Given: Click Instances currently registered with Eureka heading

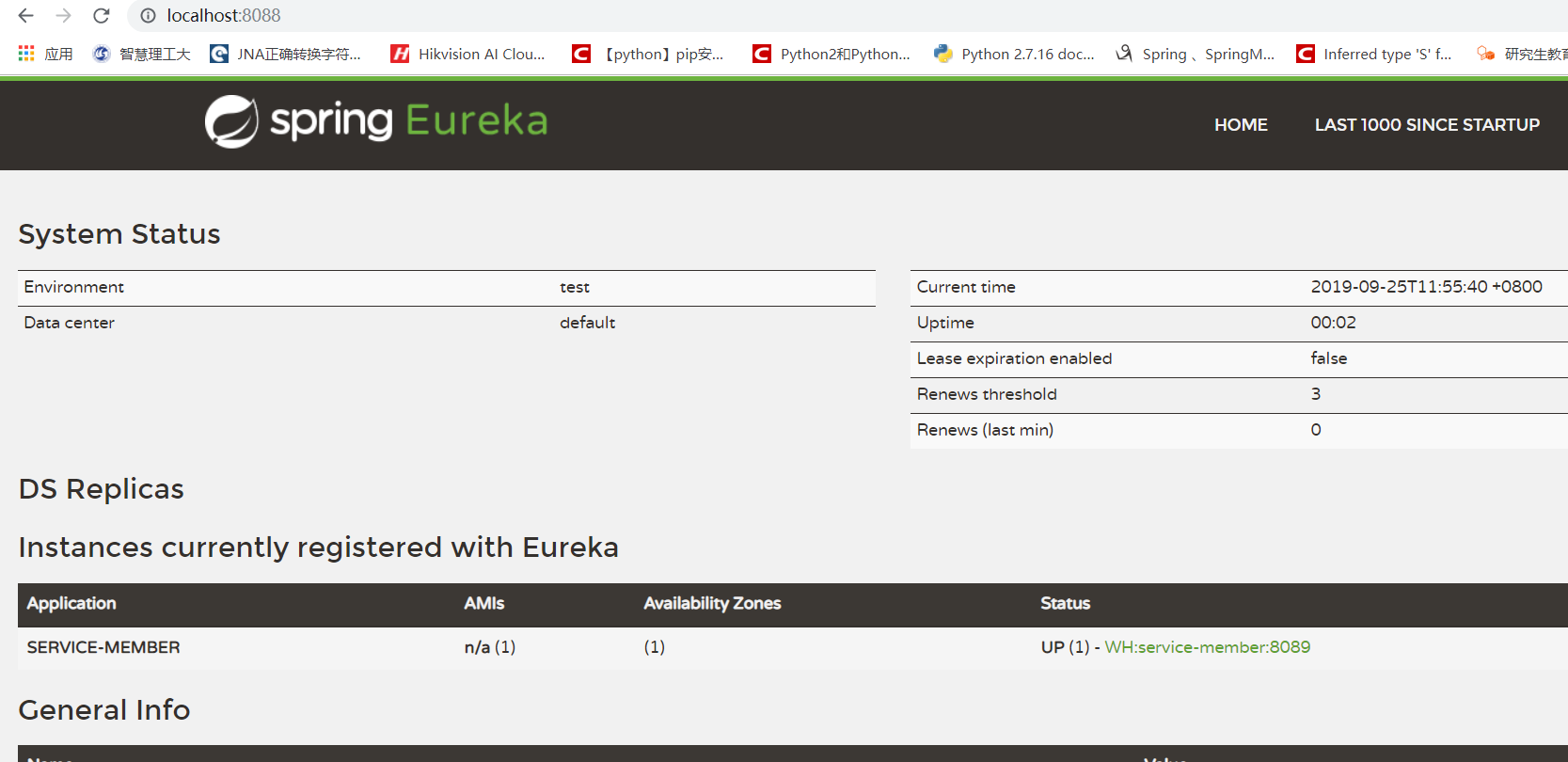Looking at the screenshot, I should 319,548.
